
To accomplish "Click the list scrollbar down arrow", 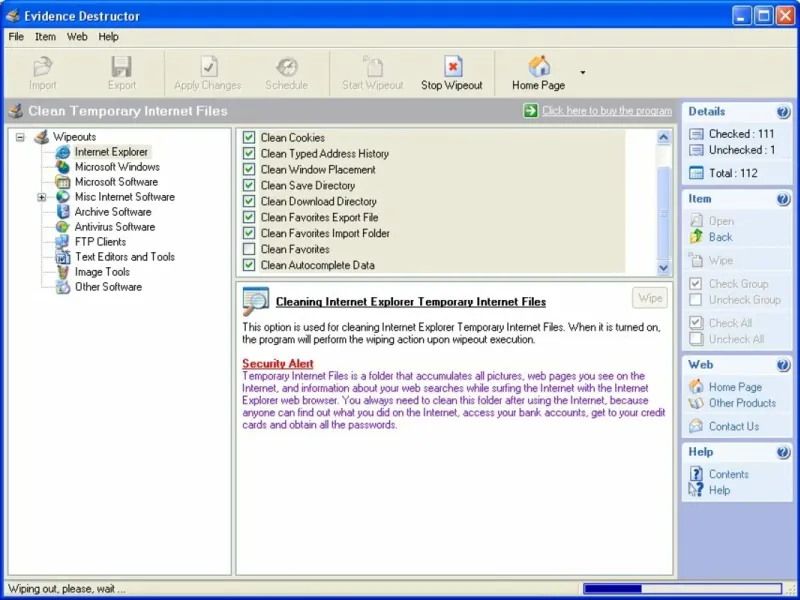I will coord(663,267).
